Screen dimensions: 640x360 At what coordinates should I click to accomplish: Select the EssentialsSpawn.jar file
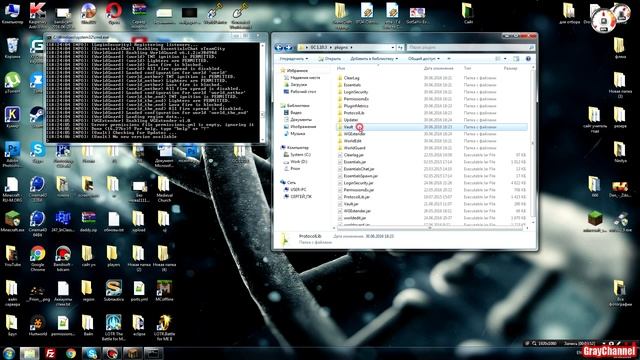[360, 176]
